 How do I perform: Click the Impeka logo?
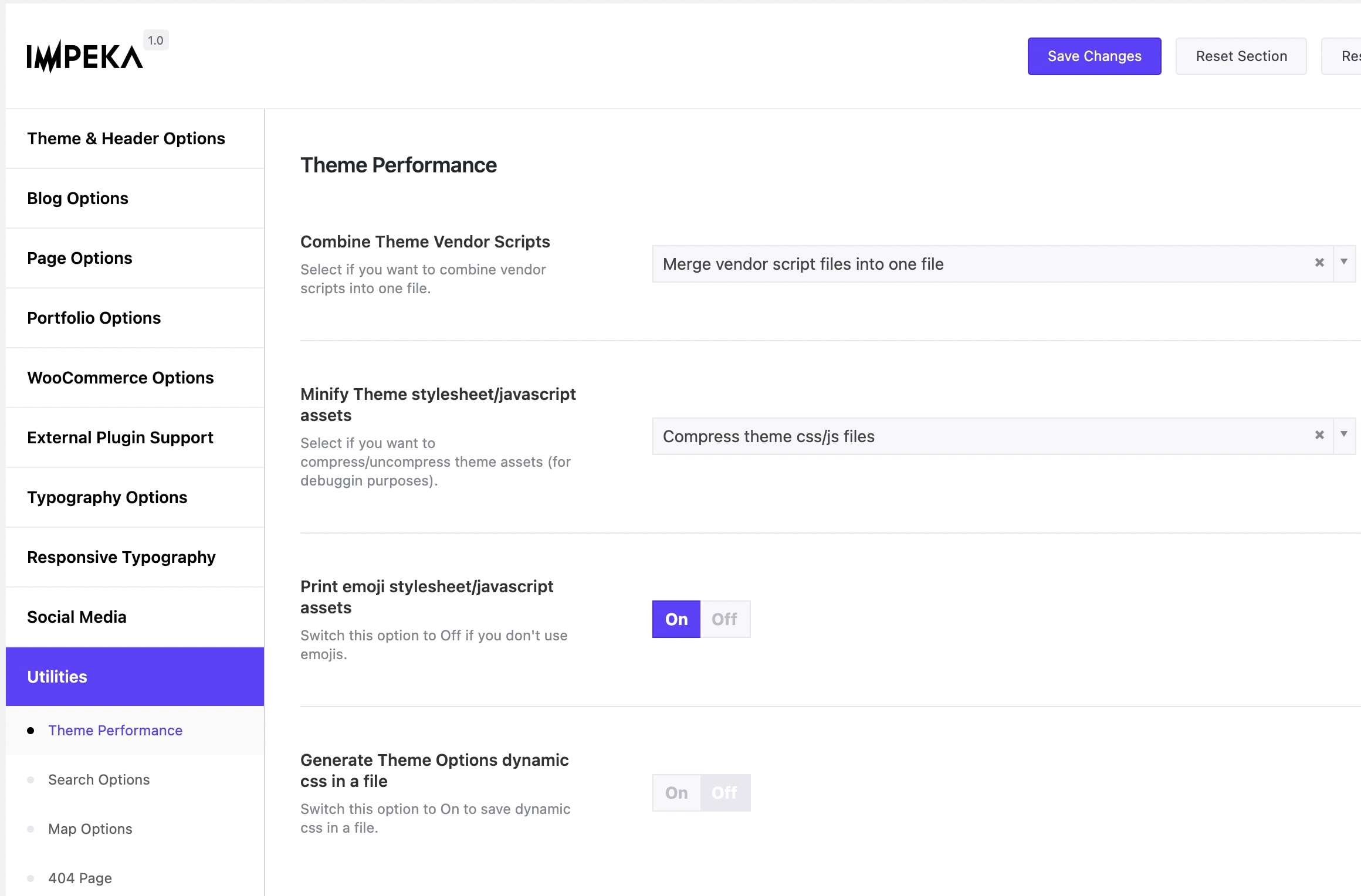coord(84,56)
